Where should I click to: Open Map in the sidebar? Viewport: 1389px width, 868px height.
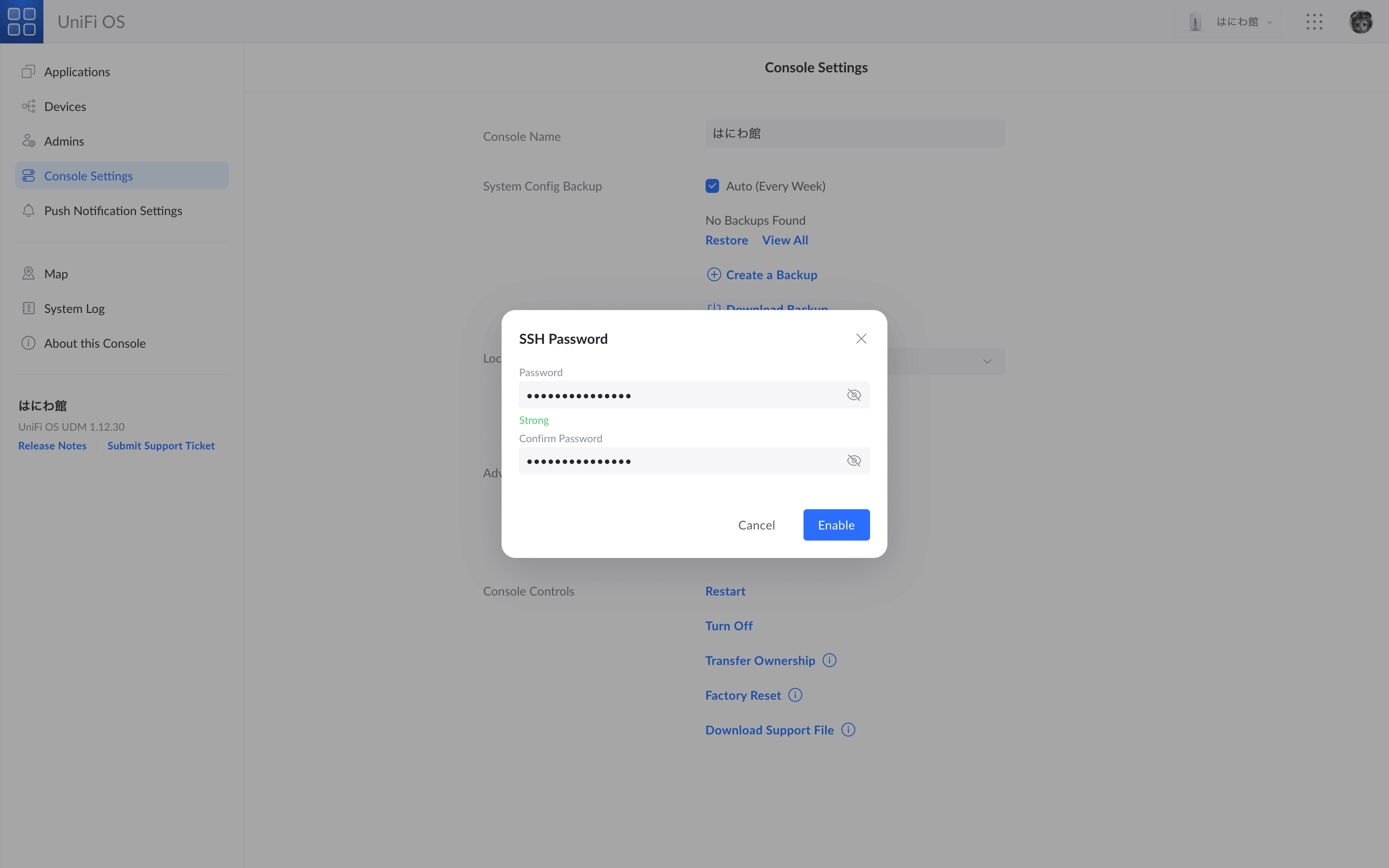[122, 274]
